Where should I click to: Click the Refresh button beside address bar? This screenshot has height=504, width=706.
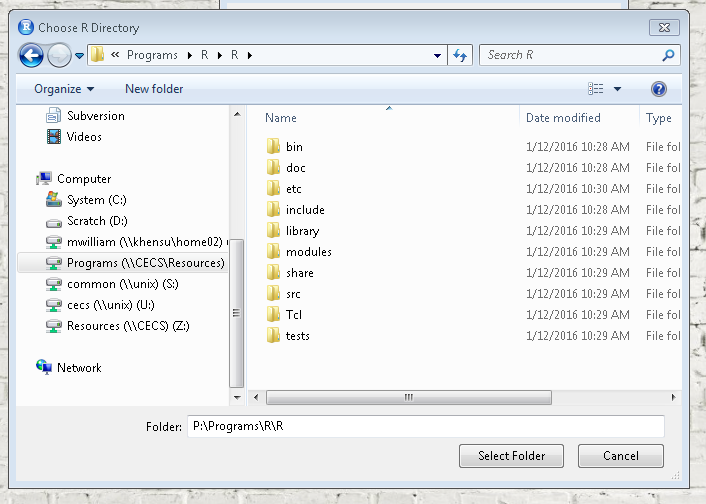[460, 55]
